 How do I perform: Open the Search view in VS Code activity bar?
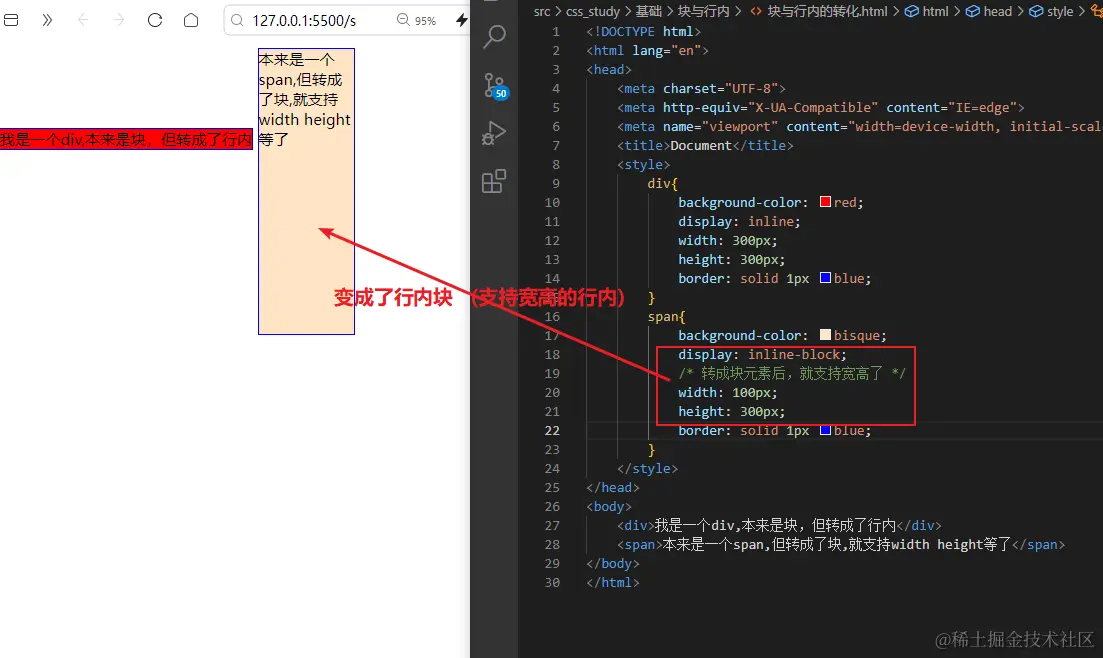495,37
